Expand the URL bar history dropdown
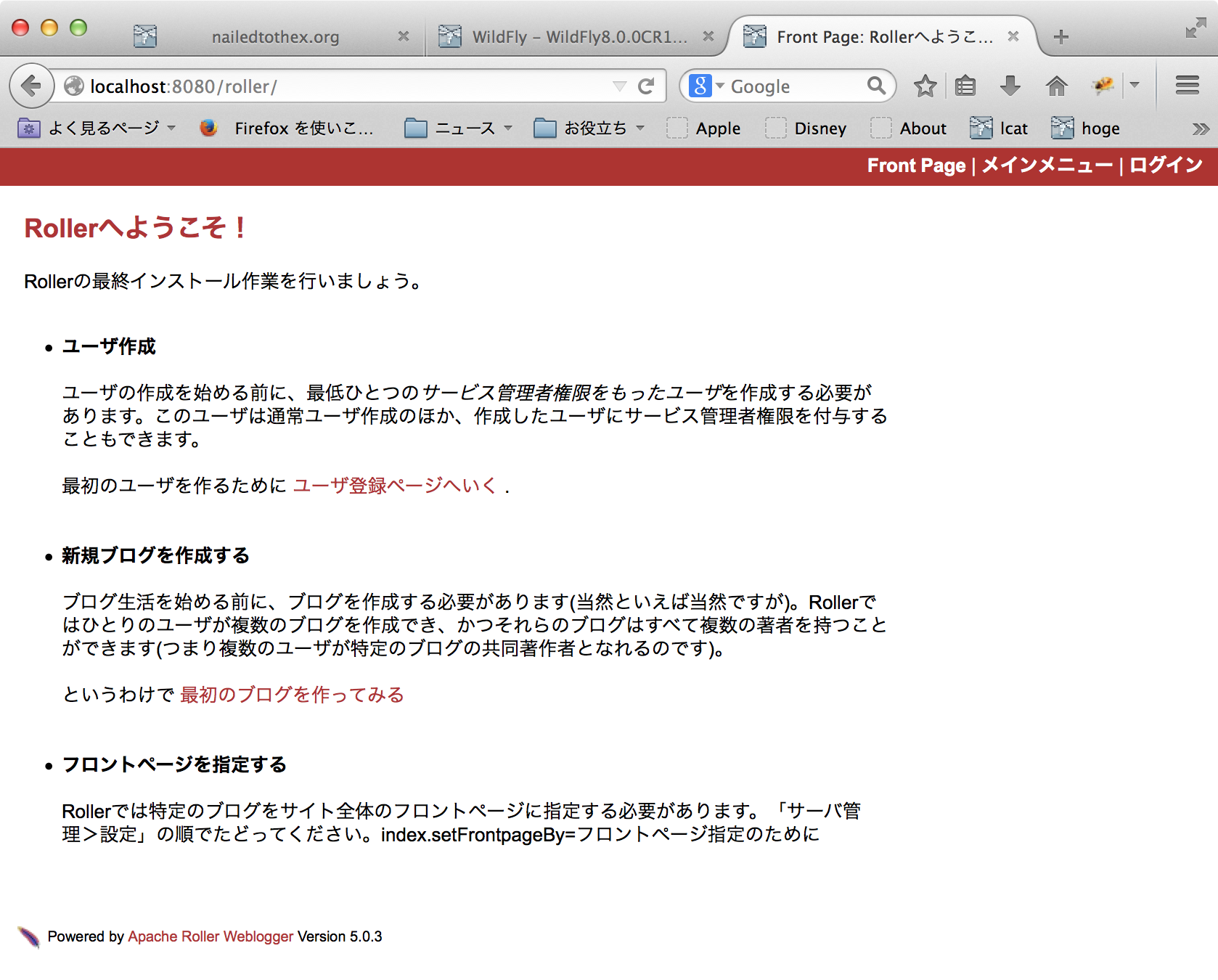The height and width of the screenshot is (980, 1218). (619, 86)
